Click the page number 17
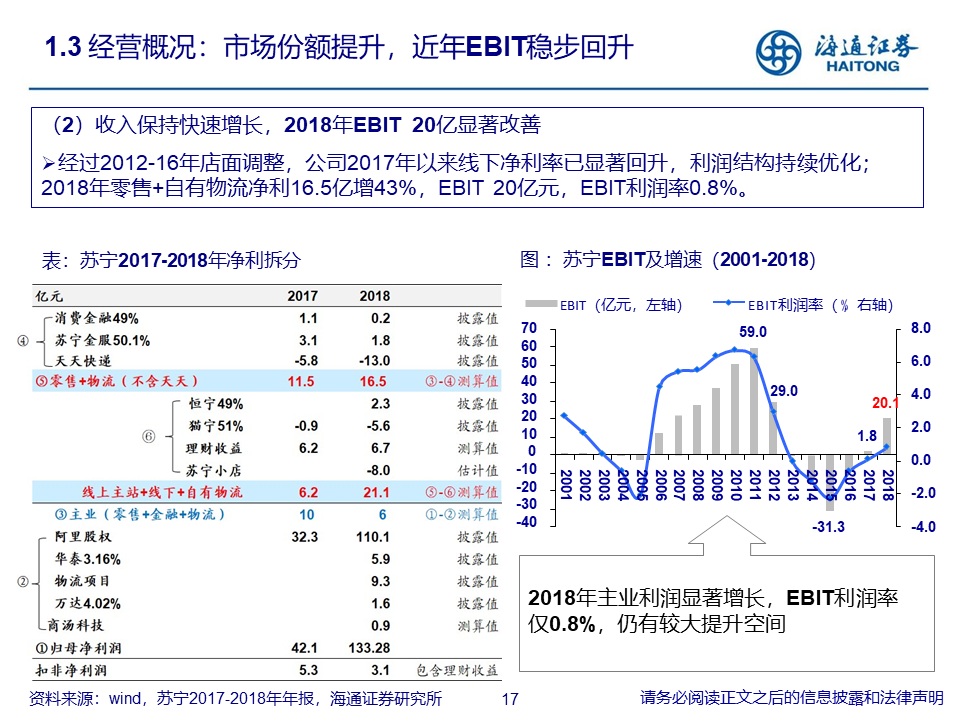Screen dimensions: 960x720 pyautogui.click(x=510, y=699)
